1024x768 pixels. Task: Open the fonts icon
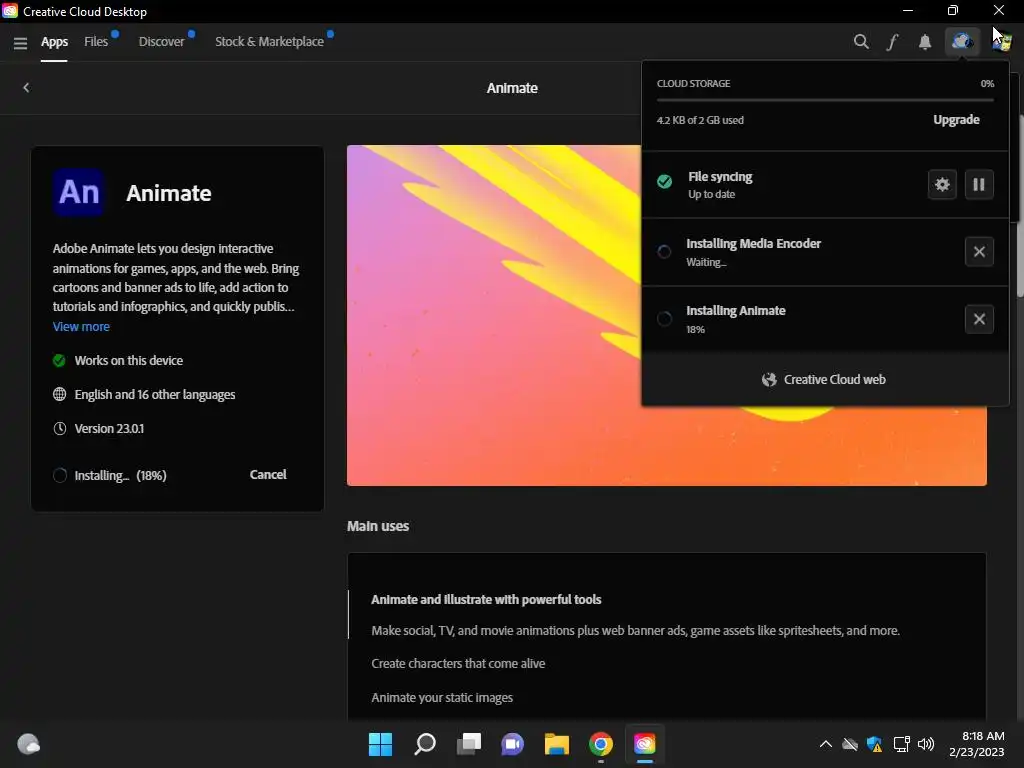click(892, 42)
